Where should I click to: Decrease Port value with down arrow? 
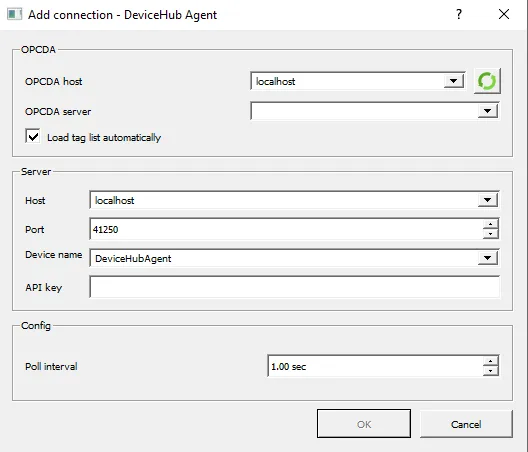pos(490,234)
